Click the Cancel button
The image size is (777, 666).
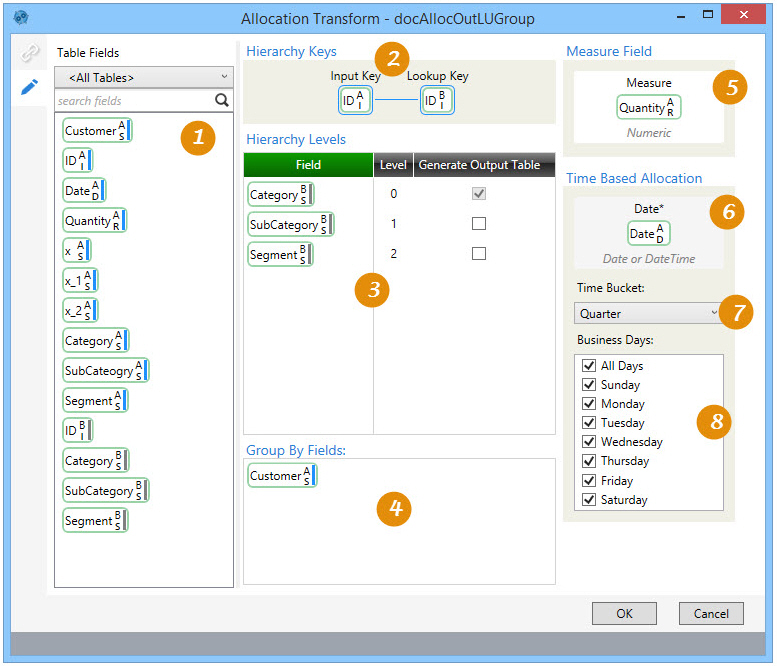(711, 613)
